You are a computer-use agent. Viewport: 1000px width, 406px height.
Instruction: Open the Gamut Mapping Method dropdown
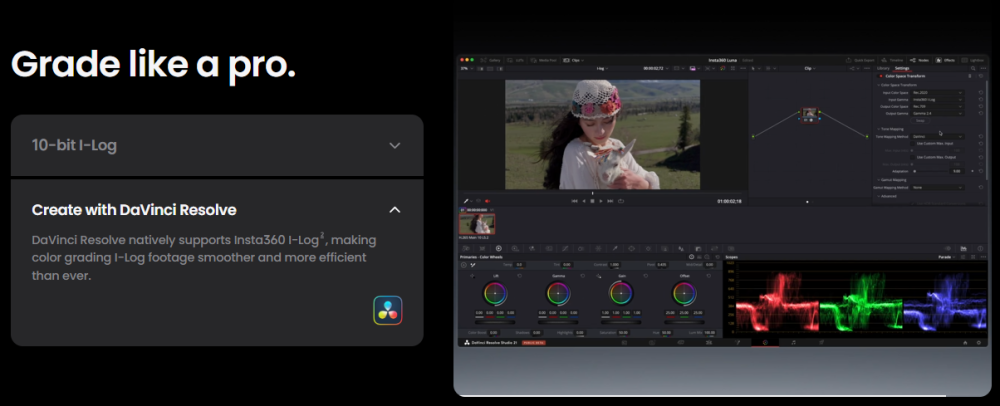pyautogui.click(x=938, y=187)
